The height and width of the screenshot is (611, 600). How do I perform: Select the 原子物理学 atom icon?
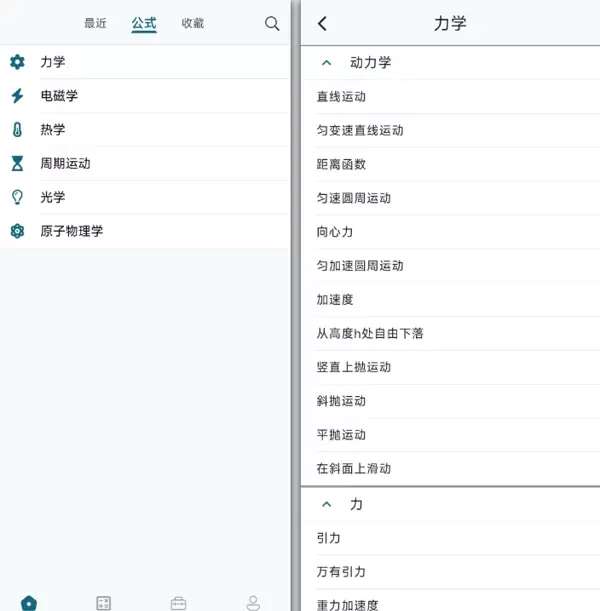[17, 231]
